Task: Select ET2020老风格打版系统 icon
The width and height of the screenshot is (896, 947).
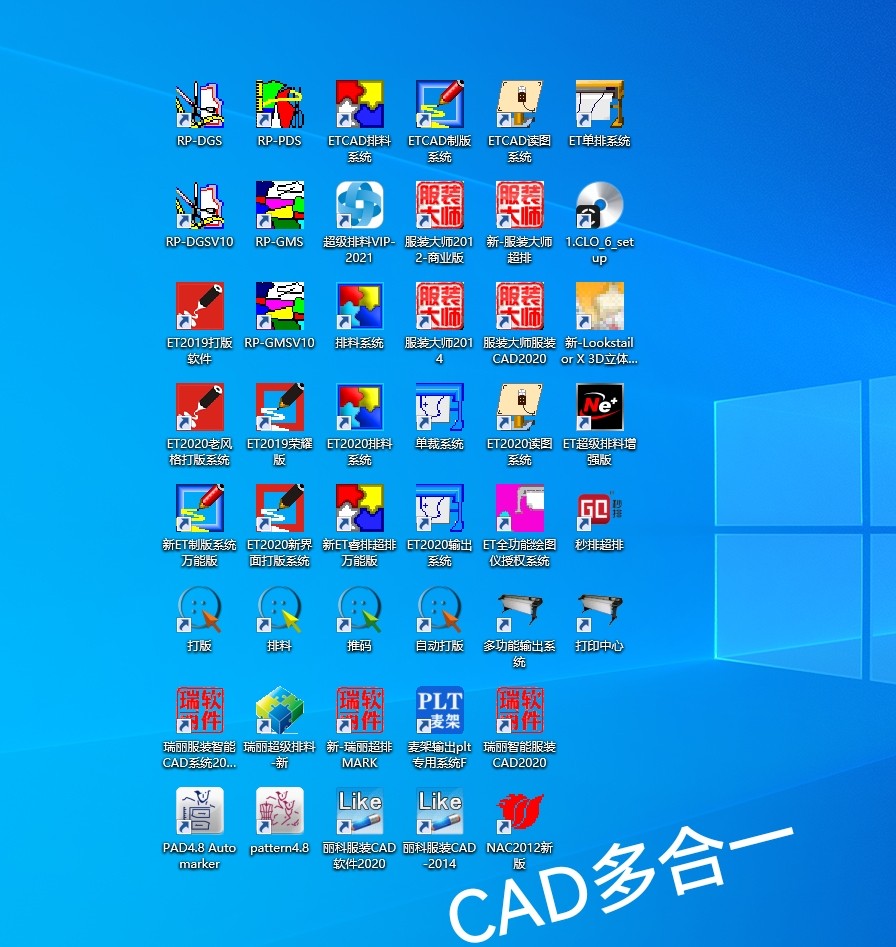Action: (x=199, y=406)
